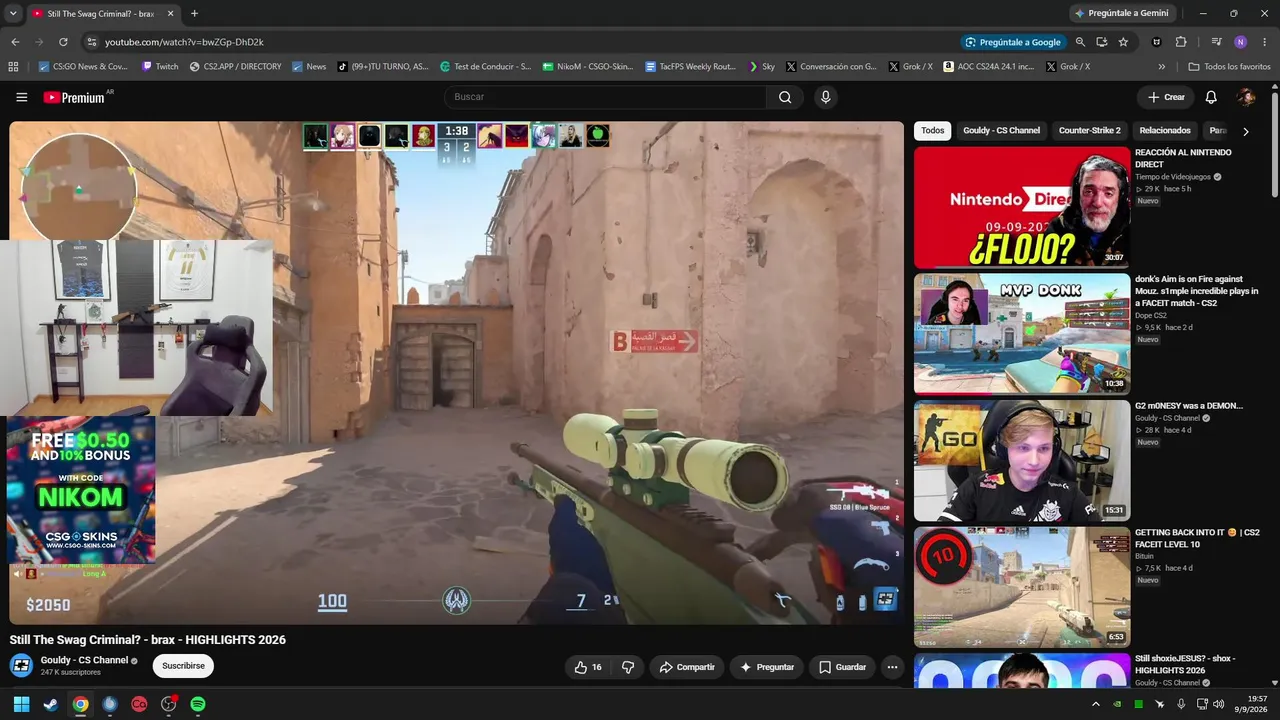This screenshot has width=1280, height=720.
Task: Select the Relacionados chip
Action: tap(1165, 130)
